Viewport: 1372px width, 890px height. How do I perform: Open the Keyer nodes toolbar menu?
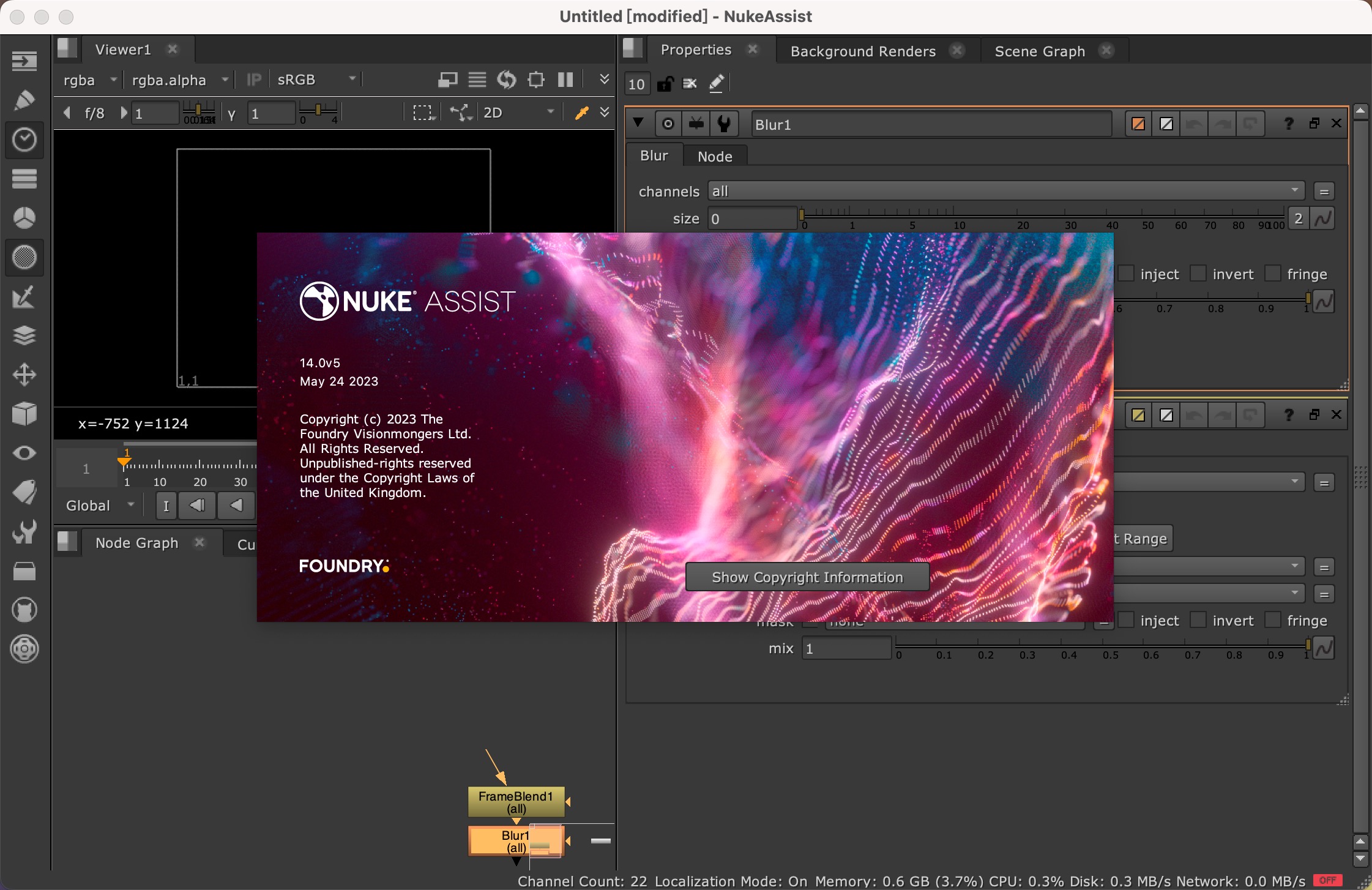tap(24, 297)
